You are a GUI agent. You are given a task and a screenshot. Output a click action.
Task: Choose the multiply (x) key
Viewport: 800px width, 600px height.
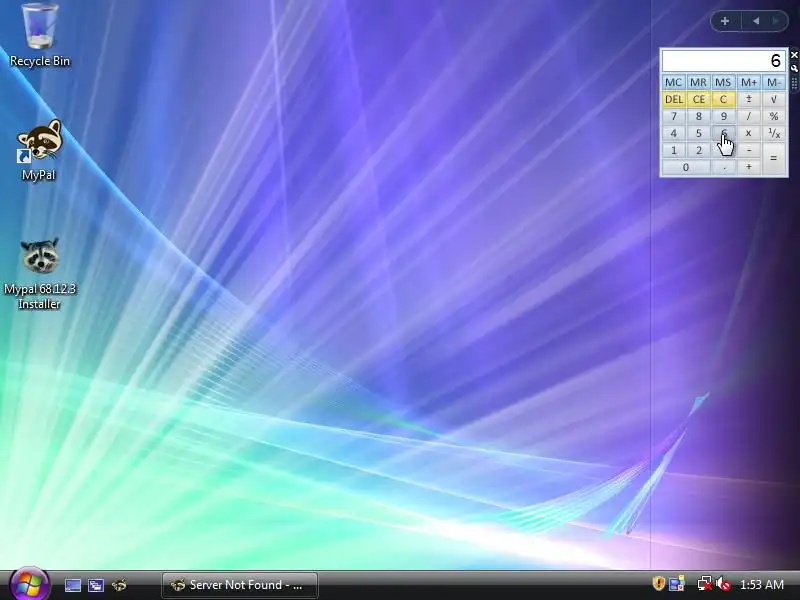click(748, 133)
